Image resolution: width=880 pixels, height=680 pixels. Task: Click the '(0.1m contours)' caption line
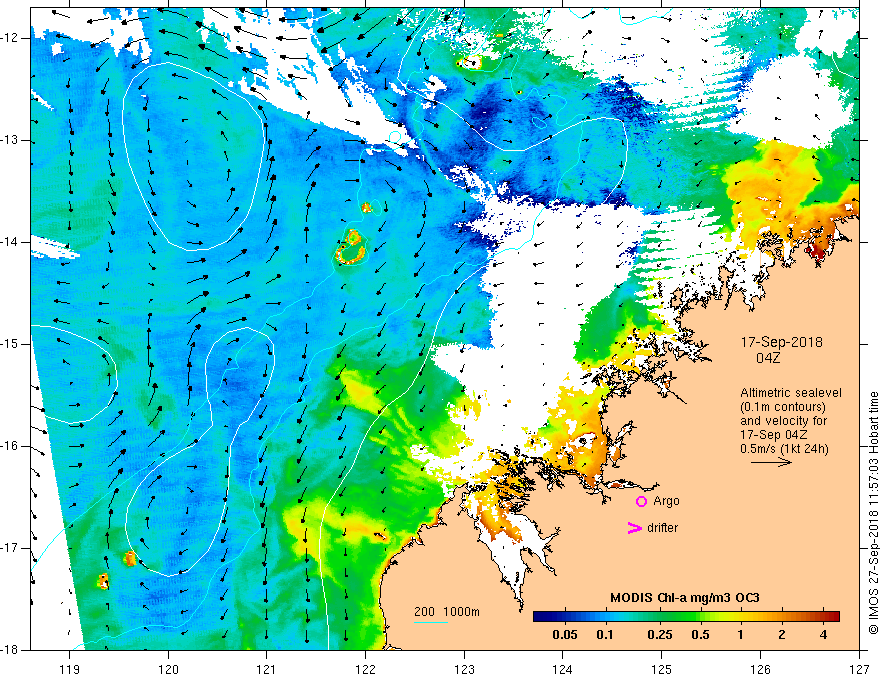click(783, 407)
